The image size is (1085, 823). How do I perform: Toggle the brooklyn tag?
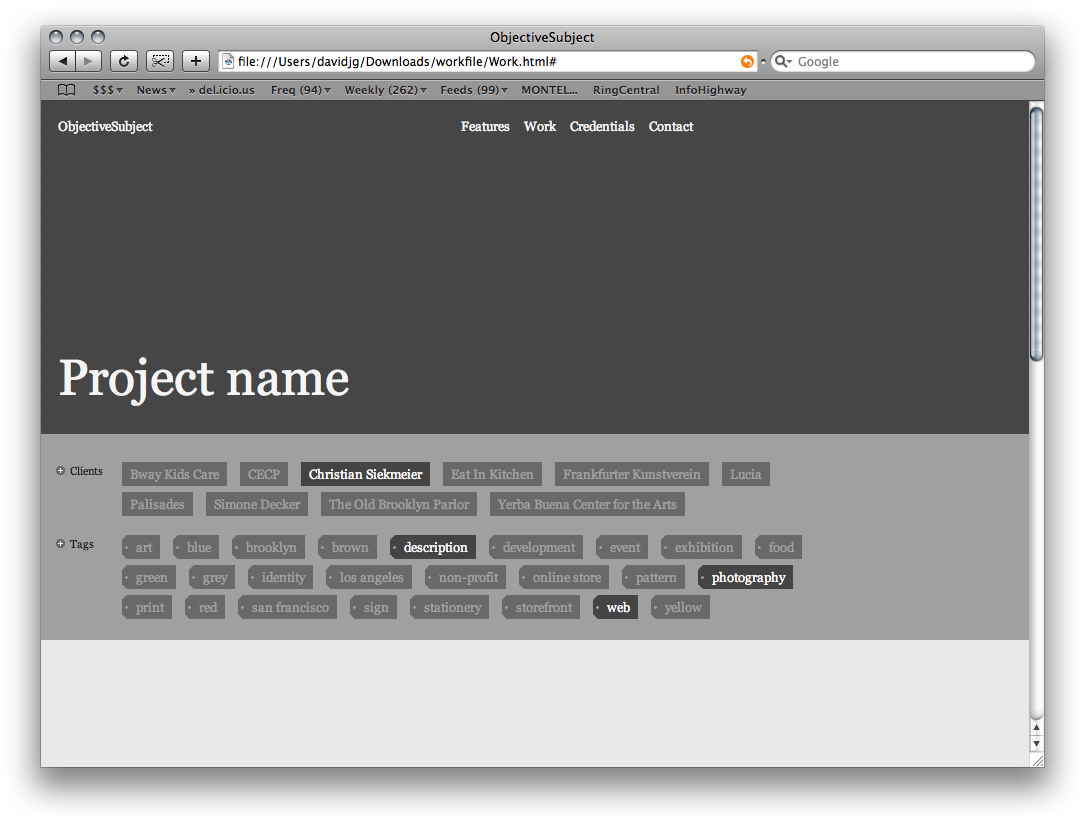268,547
